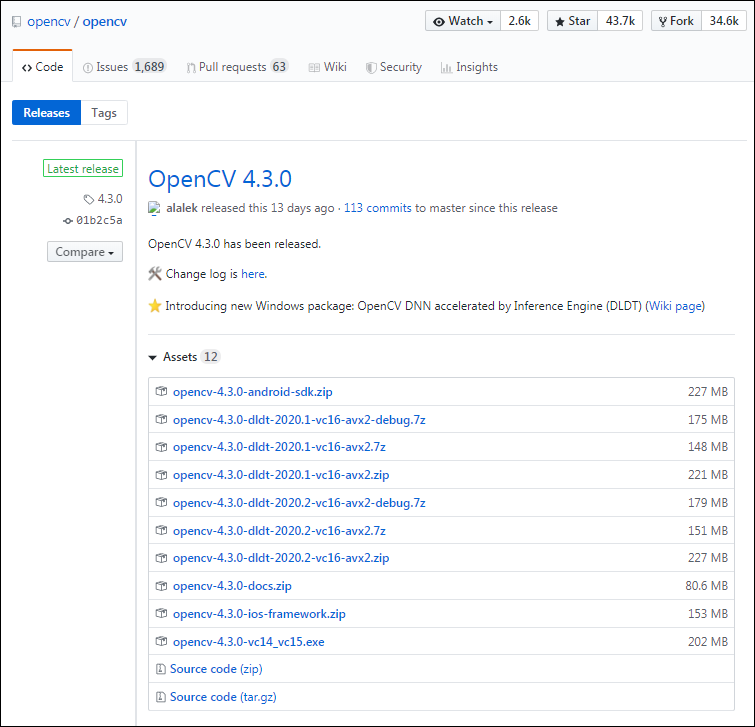The height and width of the screenshot is (727, 755).
Task: View the 2.6k watchers count
Action: pyautogui.click(x=520, y=21)
